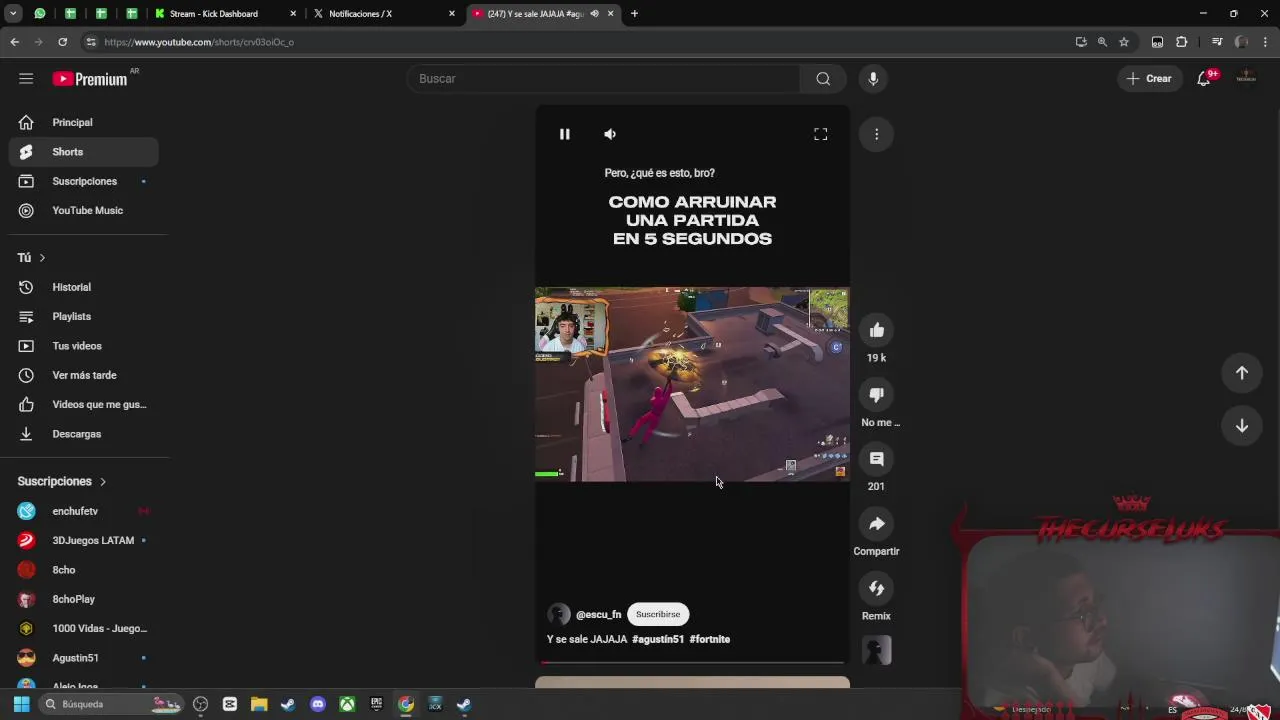Open the Short's three-dot options menu
1280x720 pixels.
click(x=876, y=134)
